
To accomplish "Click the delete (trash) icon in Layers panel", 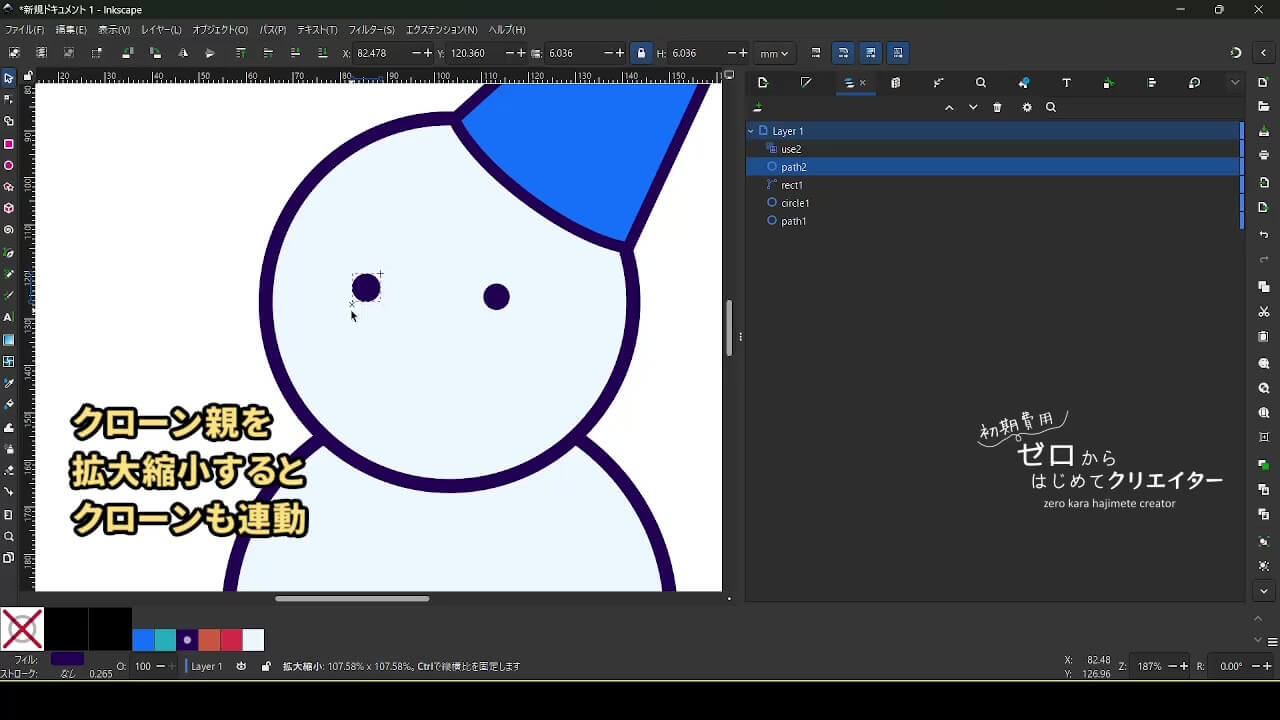I will click(x=997, y=108).
